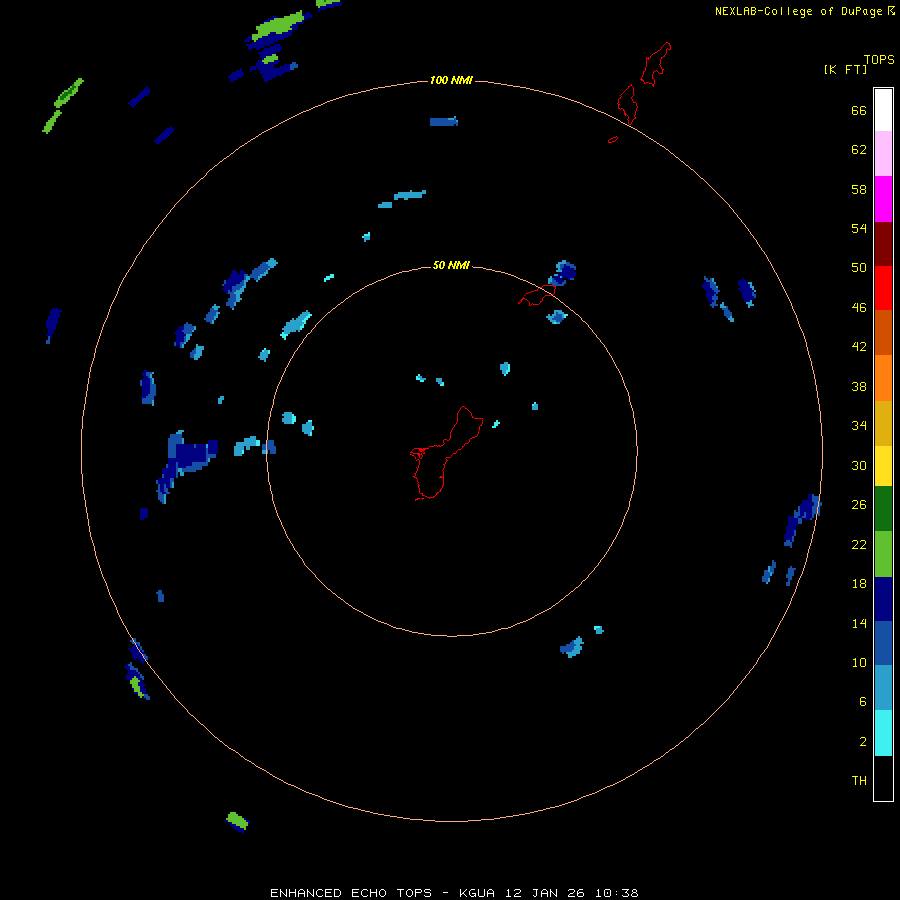900x900 pixels.
Task: Click the dark orange legend swatch
Action: click(x=883, y=332)
